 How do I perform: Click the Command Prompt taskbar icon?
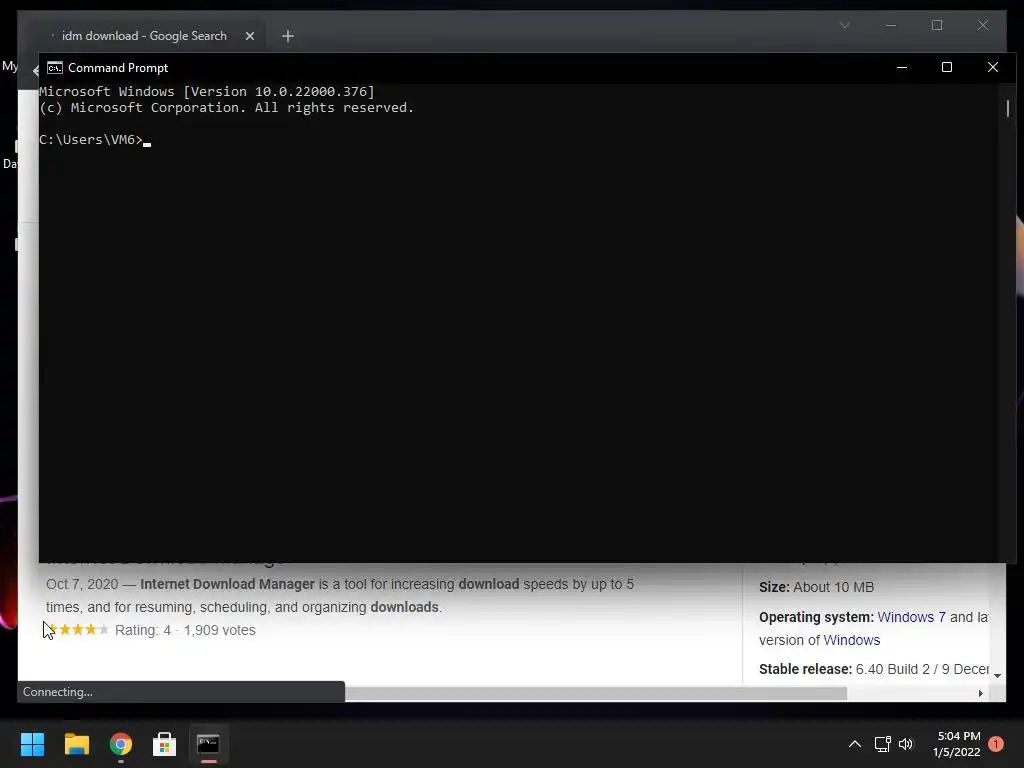[x=208, y=744]
